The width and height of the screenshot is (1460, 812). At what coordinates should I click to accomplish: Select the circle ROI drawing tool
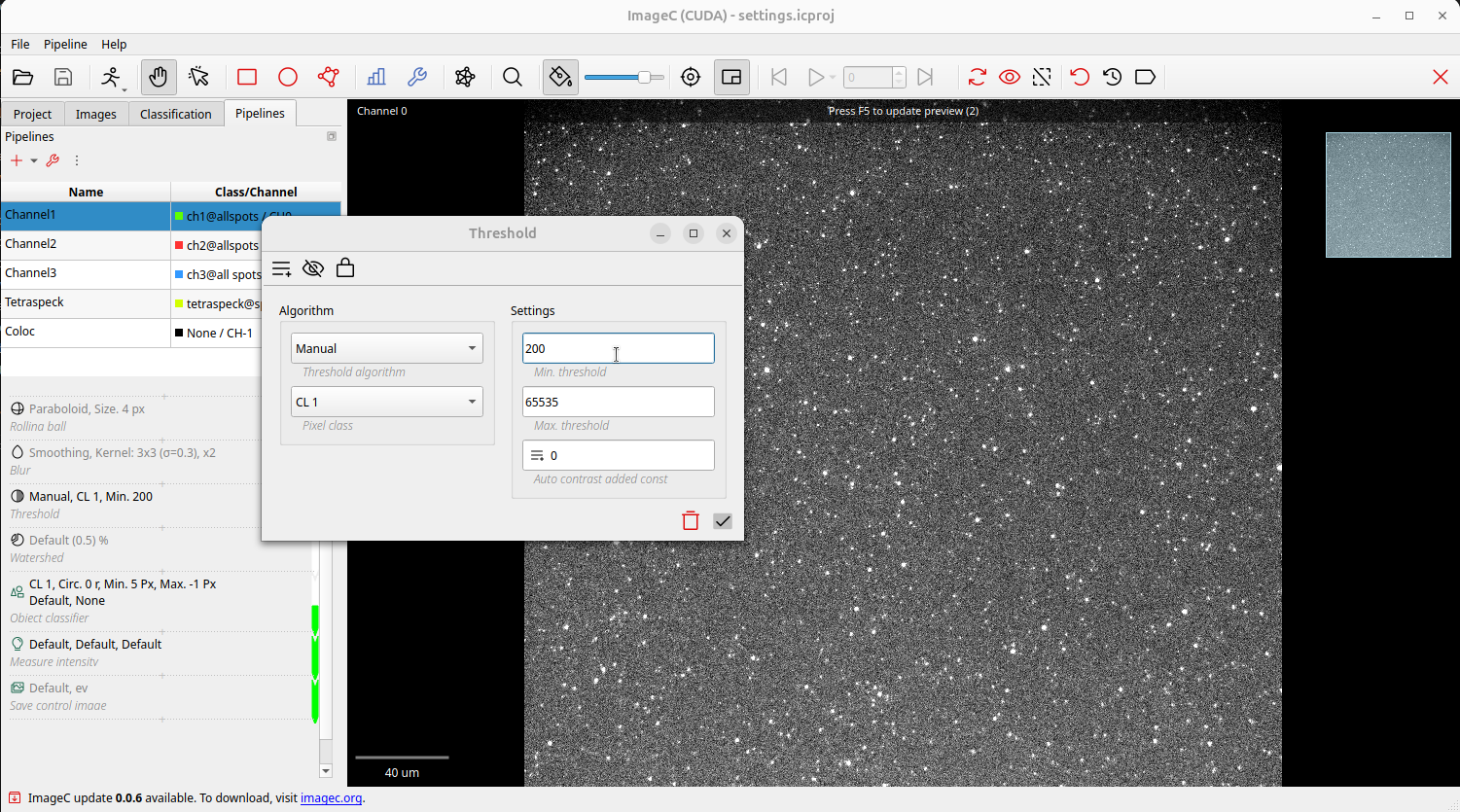[x=288, y=77]
